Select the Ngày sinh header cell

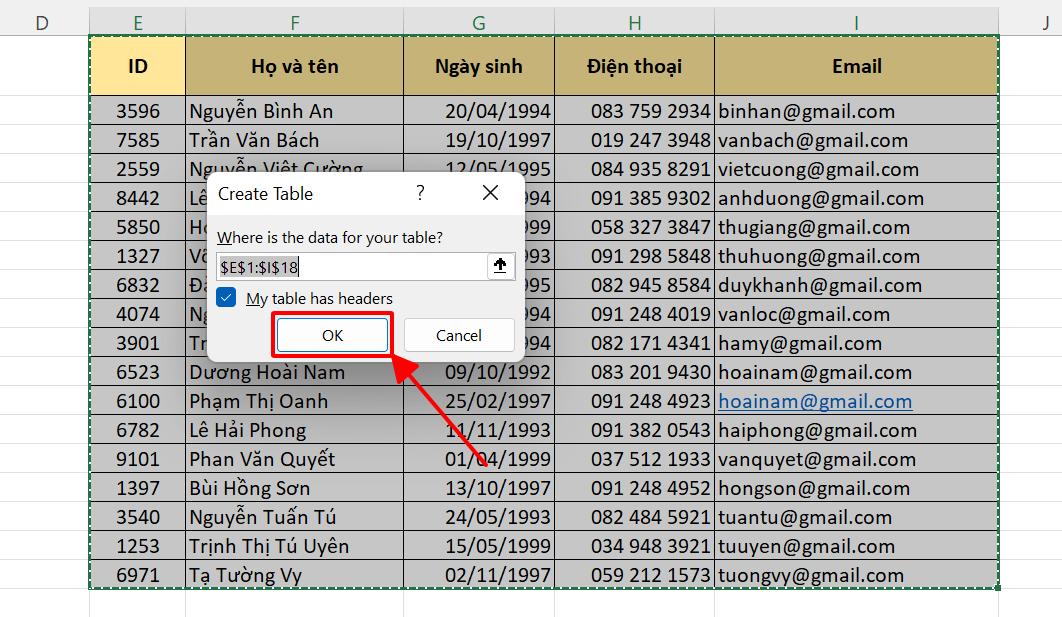(478, 65)
